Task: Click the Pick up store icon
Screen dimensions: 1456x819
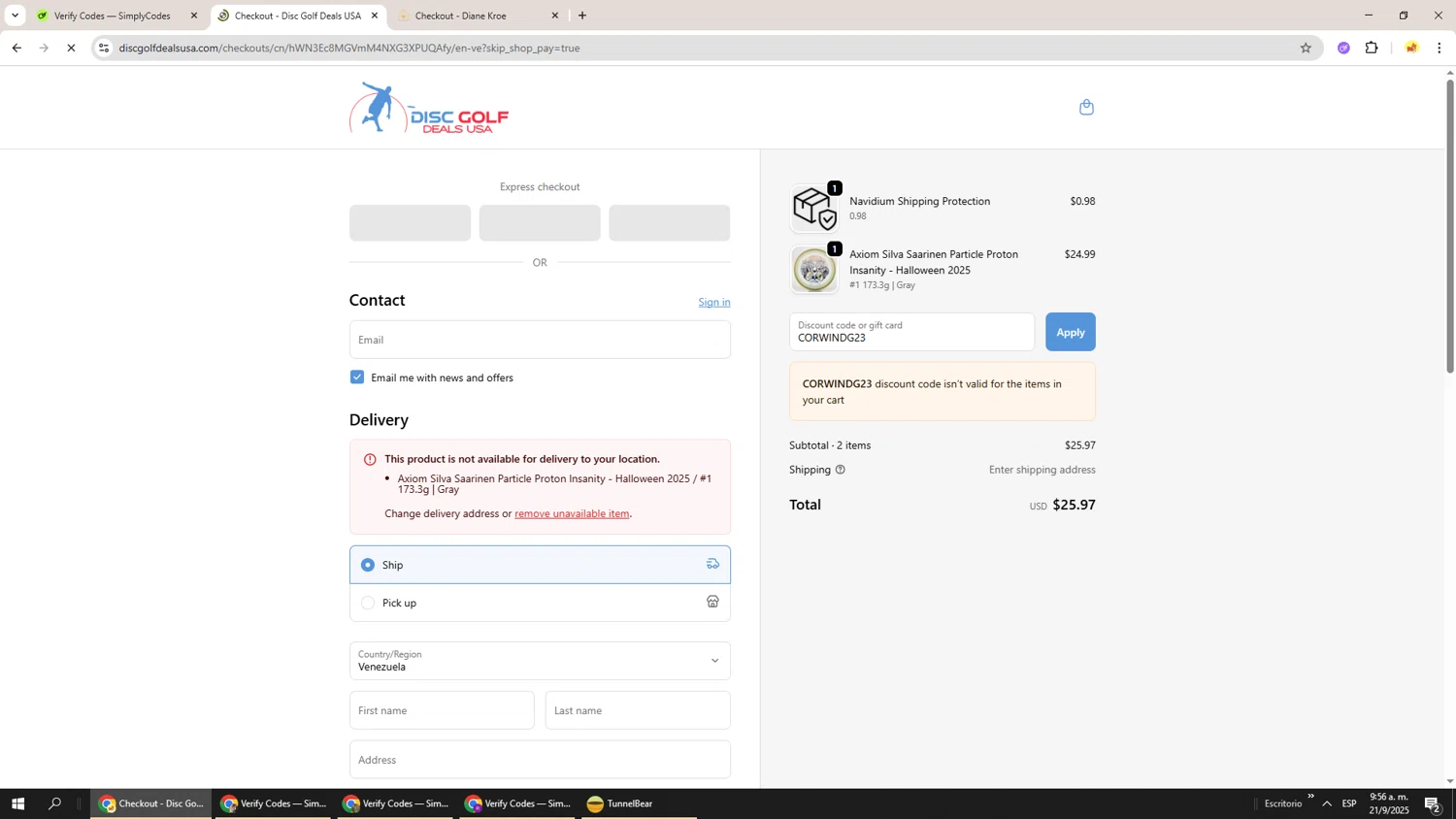Action: pos(712,602)
